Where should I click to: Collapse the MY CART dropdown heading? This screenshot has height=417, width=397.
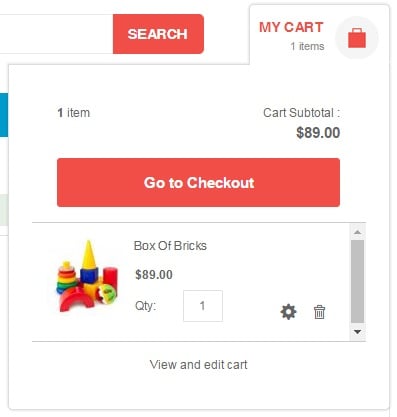[x=291, y=27]
